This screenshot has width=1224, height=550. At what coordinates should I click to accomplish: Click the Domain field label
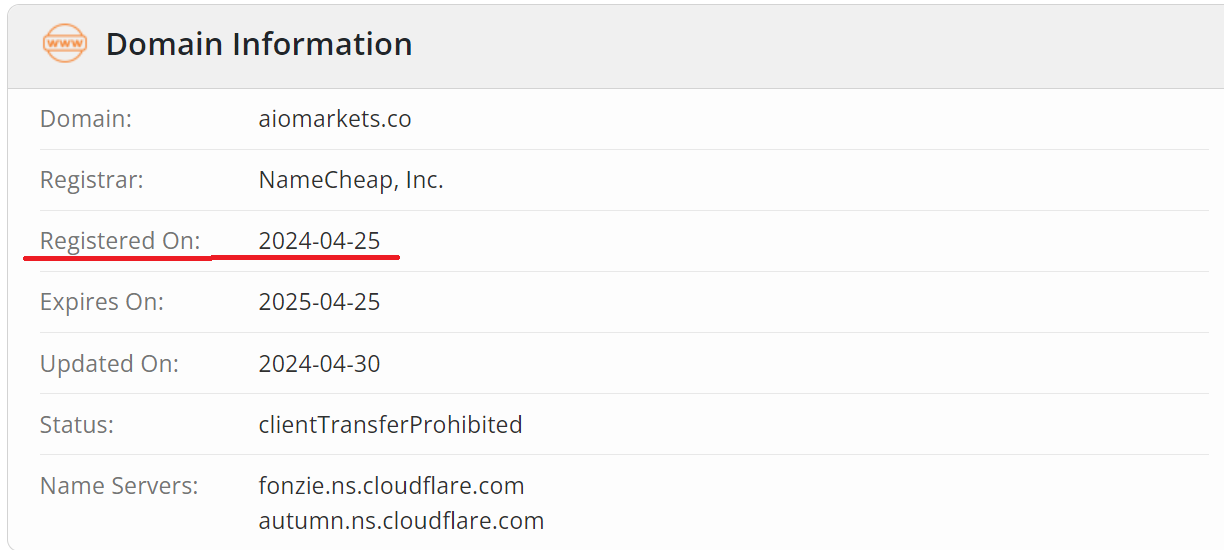[86, 119]
